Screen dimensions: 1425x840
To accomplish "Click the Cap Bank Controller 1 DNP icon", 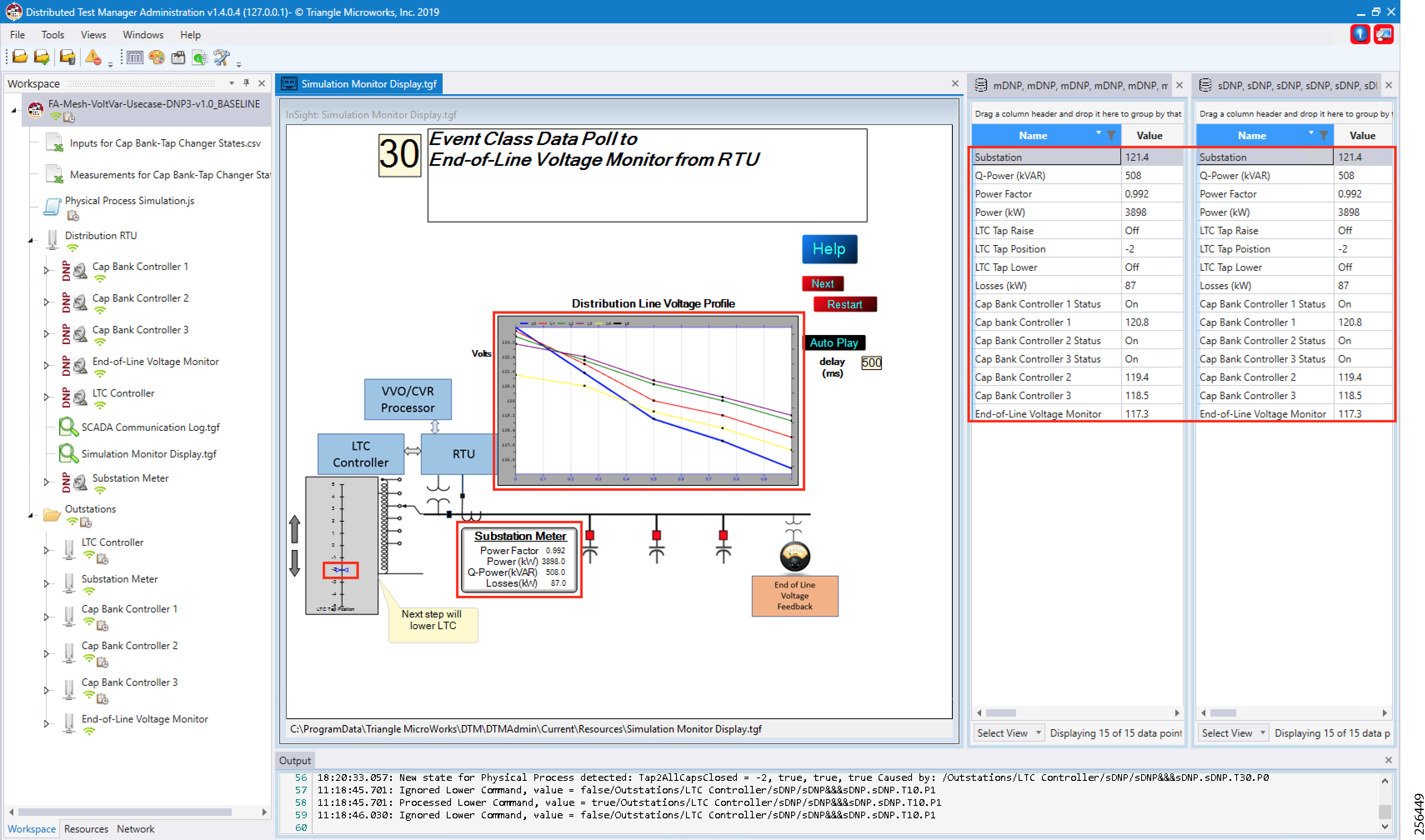I will point(74,271).
